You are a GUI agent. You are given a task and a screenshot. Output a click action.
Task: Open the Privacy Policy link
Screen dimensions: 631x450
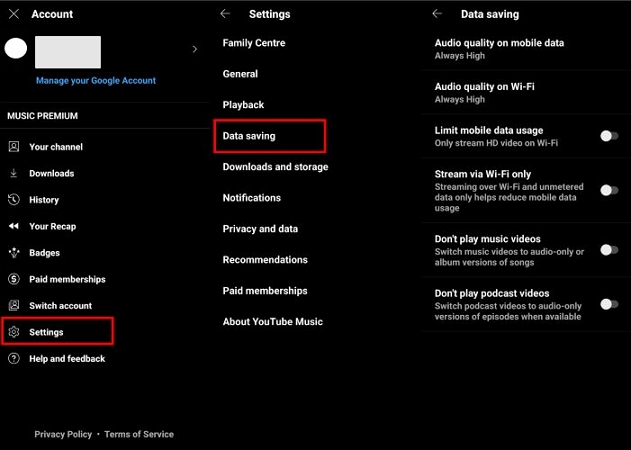(x=63, y=434)
